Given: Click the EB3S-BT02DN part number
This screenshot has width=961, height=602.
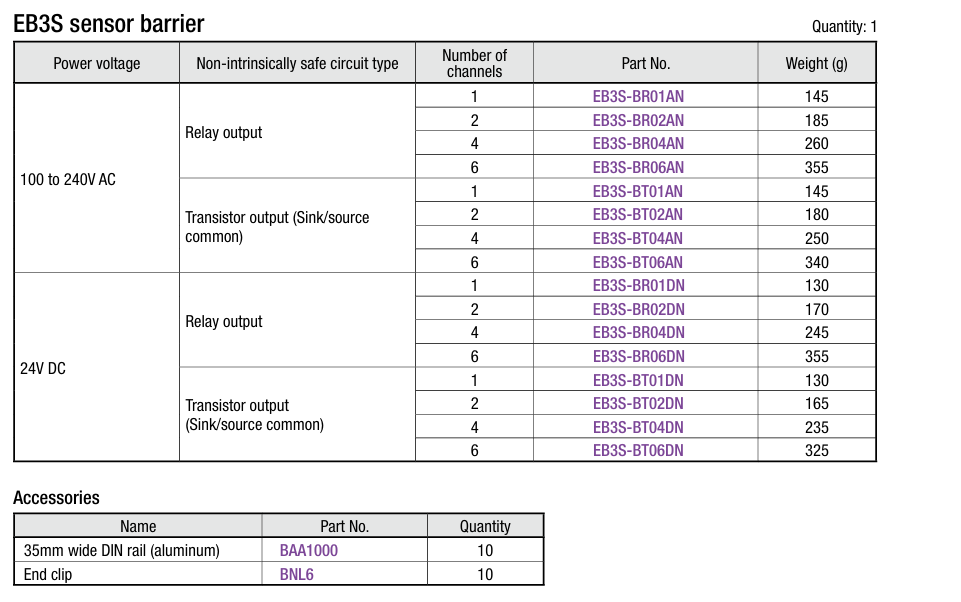Looking at the screenshot, I should click(638, 403).
